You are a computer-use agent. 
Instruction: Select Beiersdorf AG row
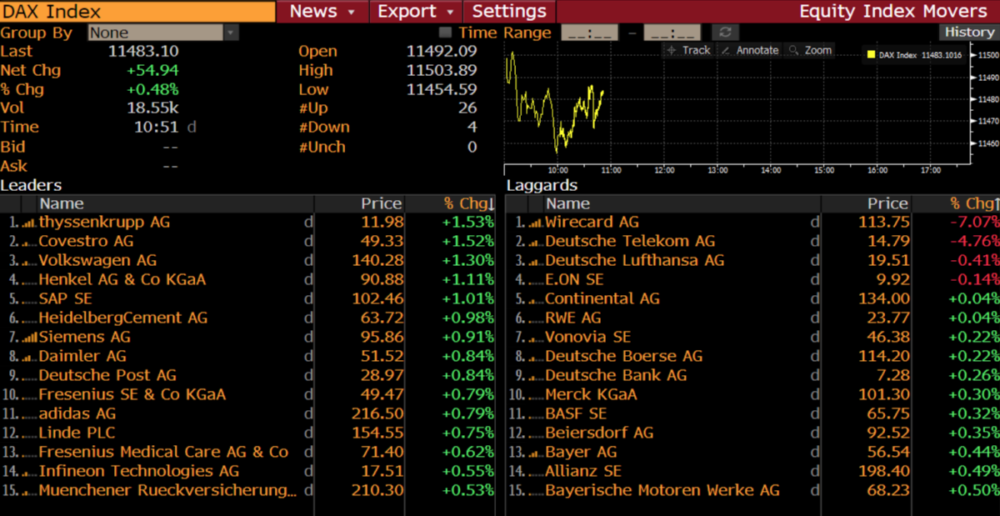[x=753, y=432]
